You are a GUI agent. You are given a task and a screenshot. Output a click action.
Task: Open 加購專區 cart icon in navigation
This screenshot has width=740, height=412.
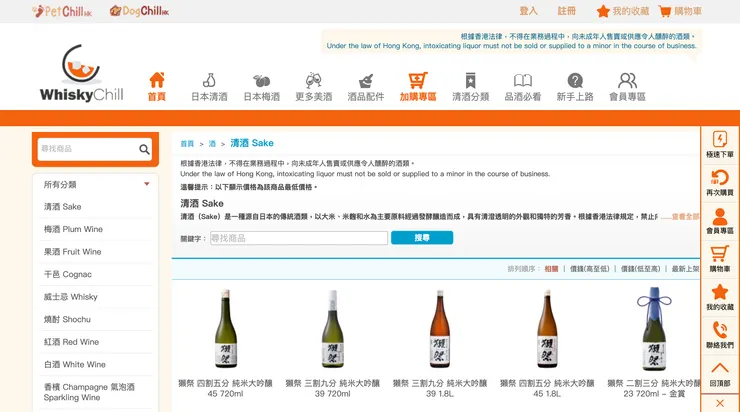point(418,80)
